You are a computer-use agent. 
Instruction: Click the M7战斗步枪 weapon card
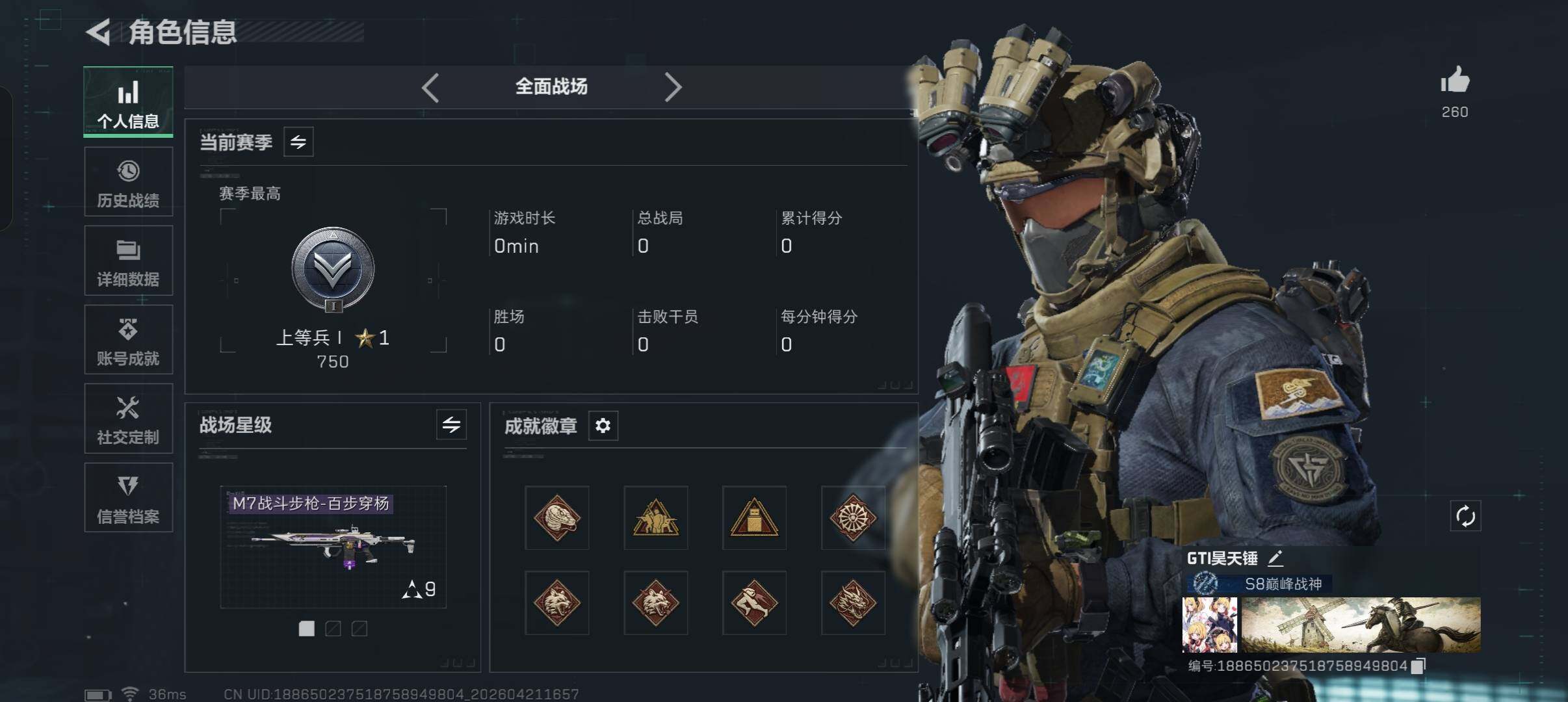pos(333,547)
